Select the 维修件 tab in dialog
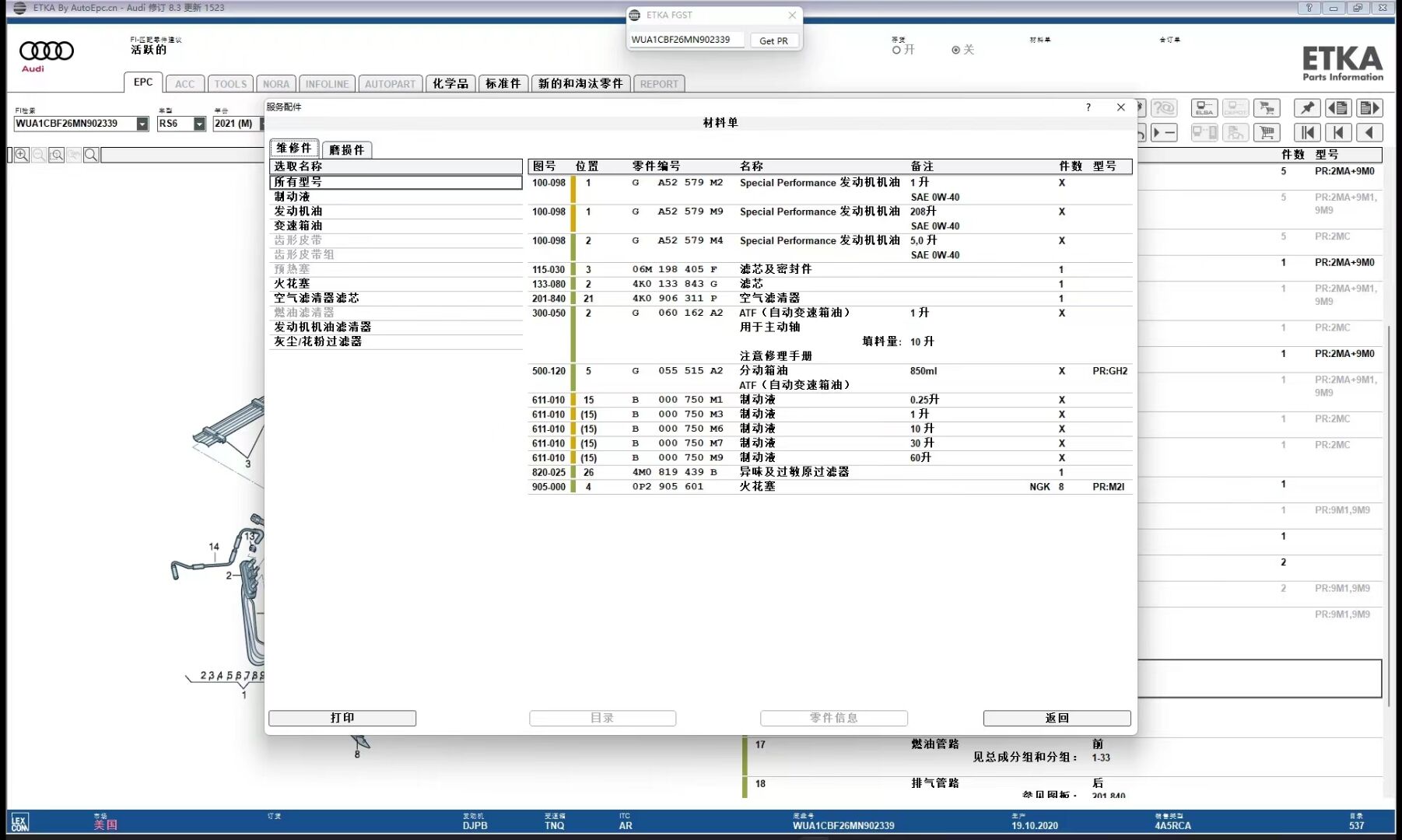1402x840 pixels. coord(294,149)
